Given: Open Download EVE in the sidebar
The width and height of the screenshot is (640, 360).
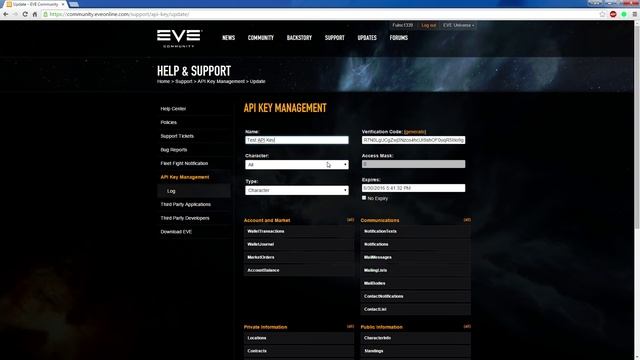Looking at the screenshot, I should pyautogui.click(x=176, y=232).
